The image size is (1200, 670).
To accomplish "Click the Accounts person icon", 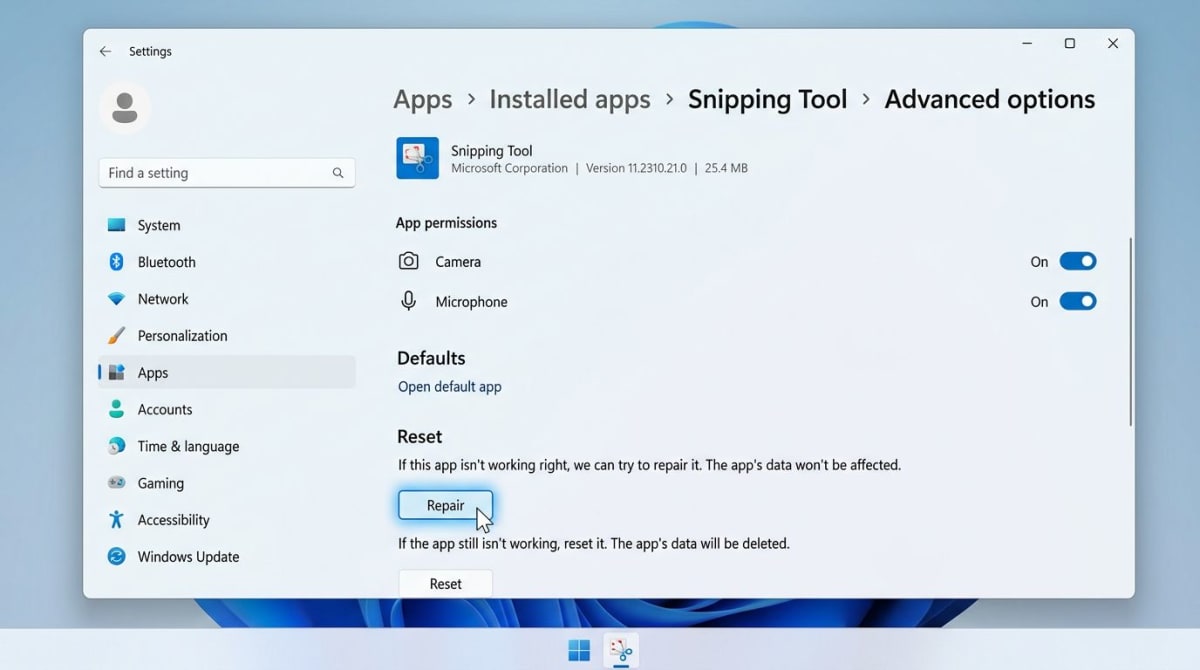I will tap(116, 409).
